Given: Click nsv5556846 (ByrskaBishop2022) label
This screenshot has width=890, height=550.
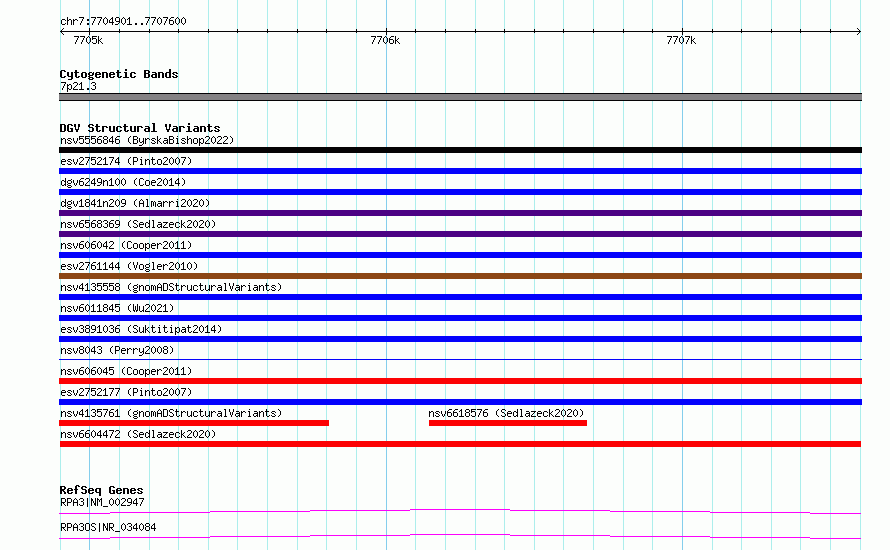Looking at the screenshot, I should 147,140.
